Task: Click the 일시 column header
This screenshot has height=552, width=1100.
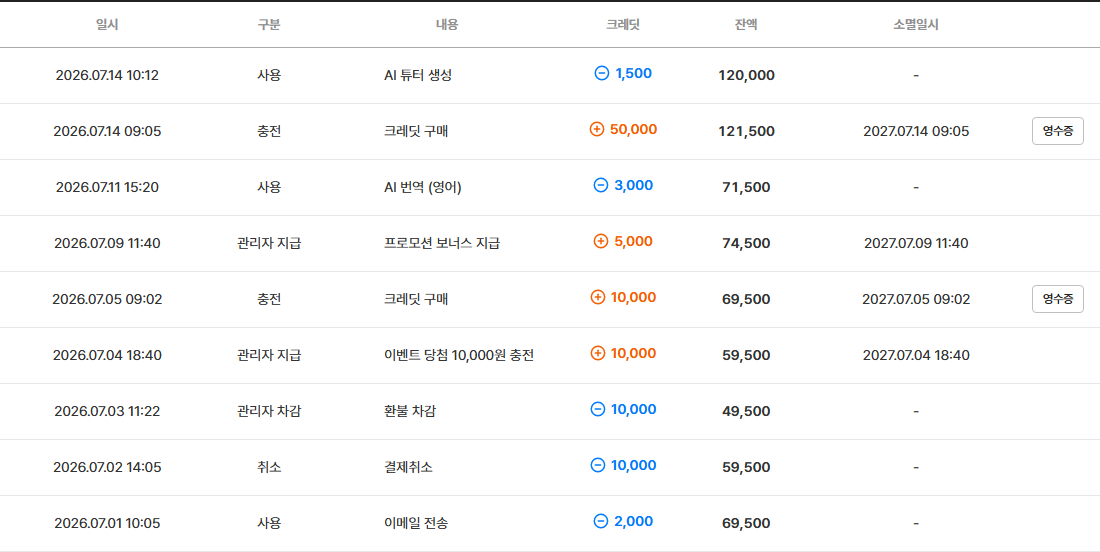Action: pos(107,25)
